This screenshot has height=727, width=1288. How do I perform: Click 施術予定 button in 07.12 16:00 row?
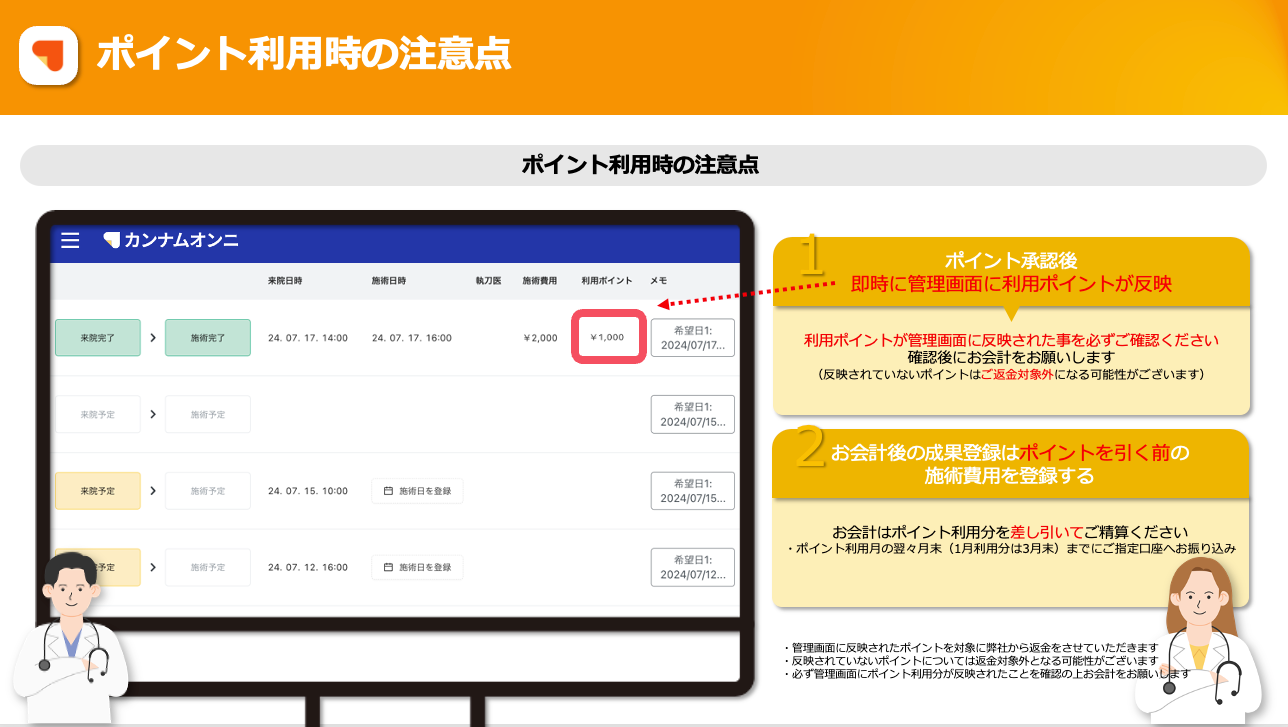click(x=208, y=567)
